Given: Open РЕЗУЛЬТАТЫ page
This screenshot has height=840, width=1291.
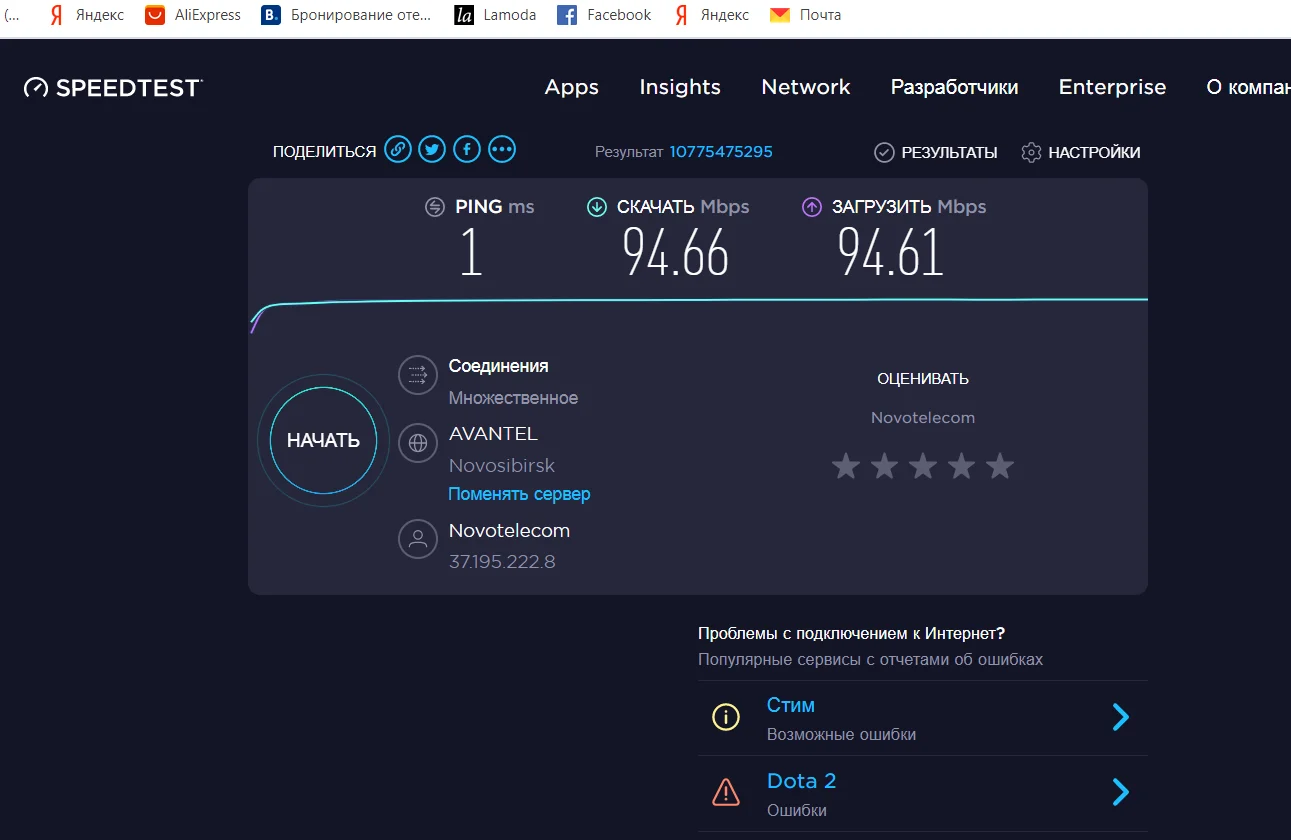Looking at the screenshot, I should point(949,153).
